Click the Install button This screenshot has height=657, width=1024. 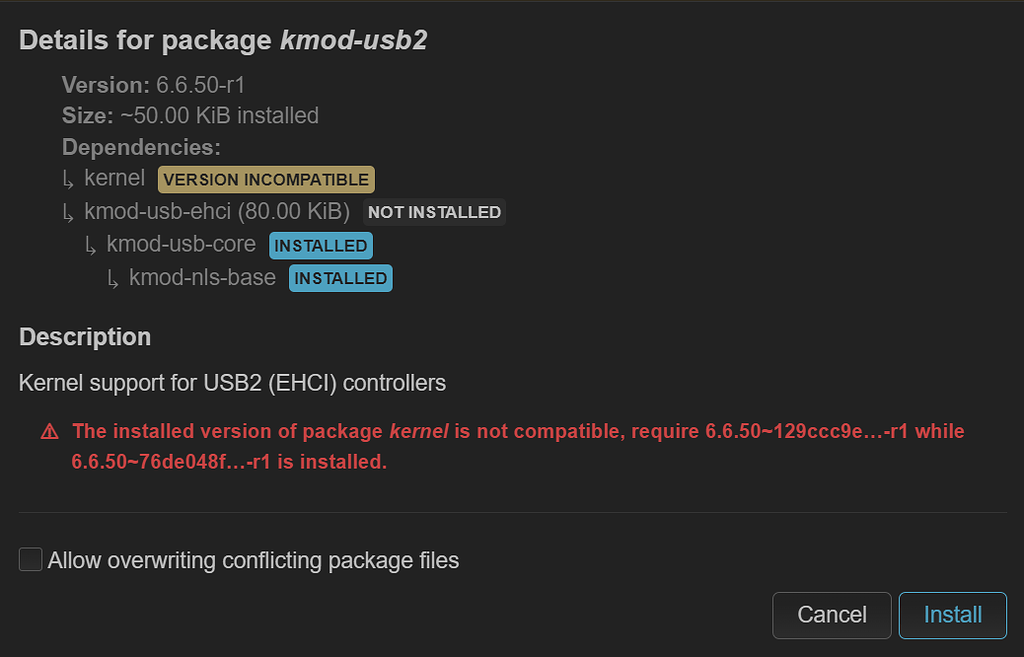(952, 614)
